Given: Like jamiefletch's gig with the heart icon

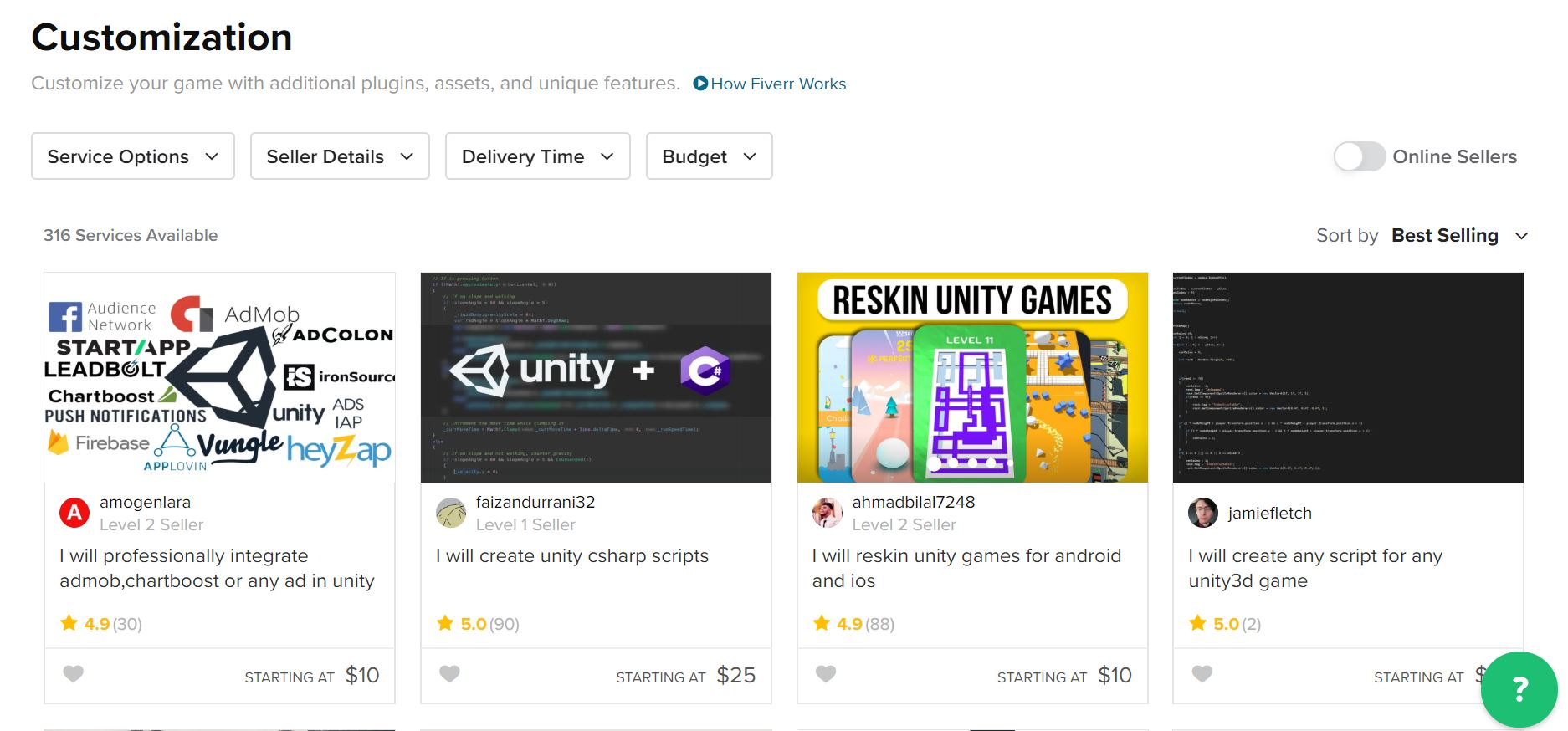Looking at the screenshot, I should (1202, 673).
